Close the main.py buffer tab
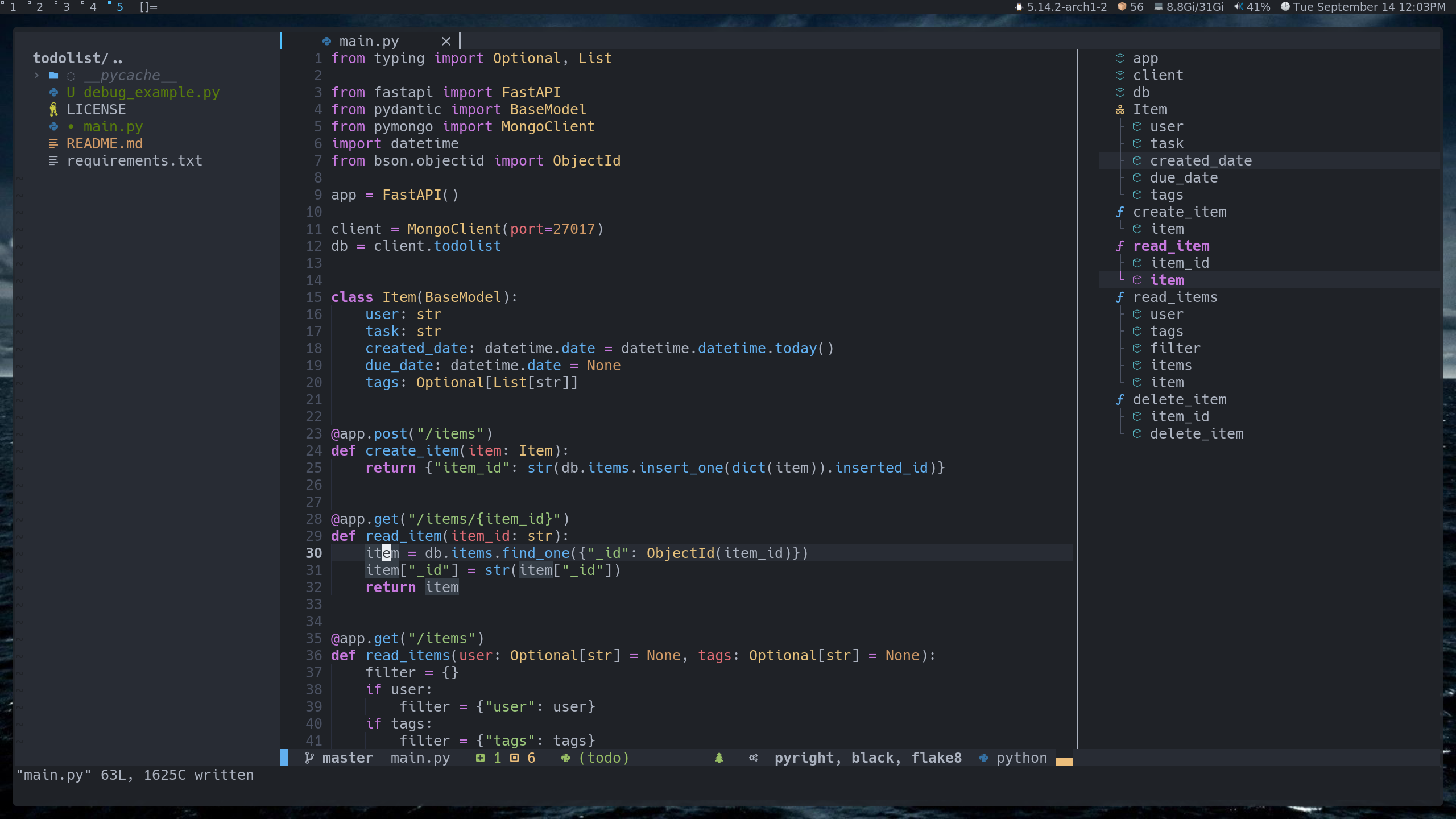 (446, 41)
